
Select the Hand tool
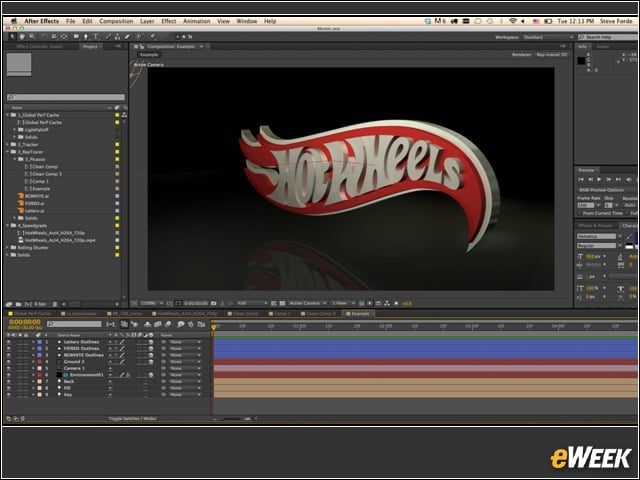pyautogui.click(x=22, y=37)
